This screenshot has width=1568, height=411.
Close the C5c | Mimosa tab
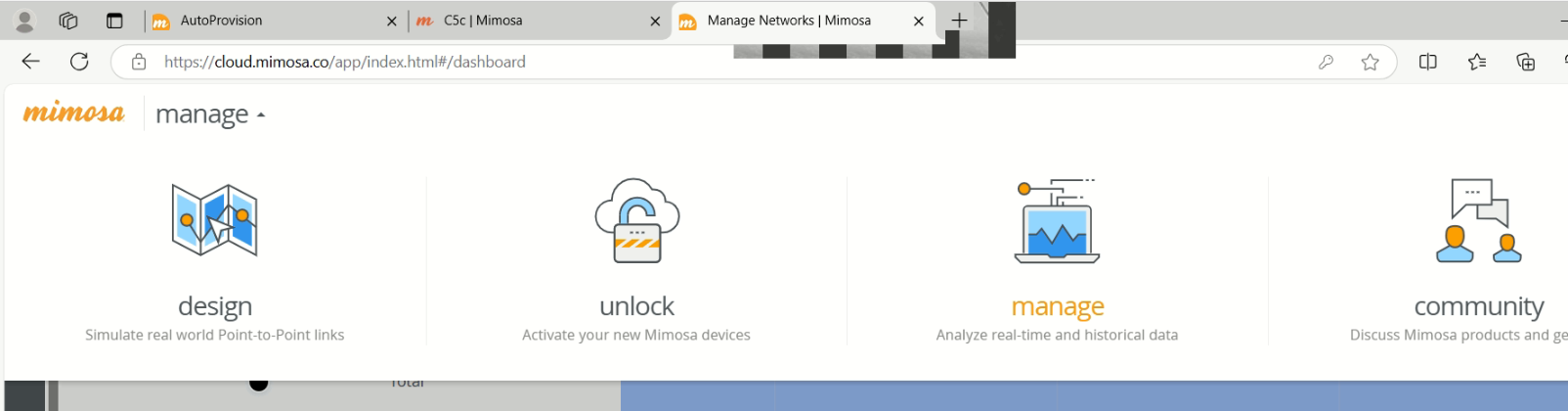[656, 21]
